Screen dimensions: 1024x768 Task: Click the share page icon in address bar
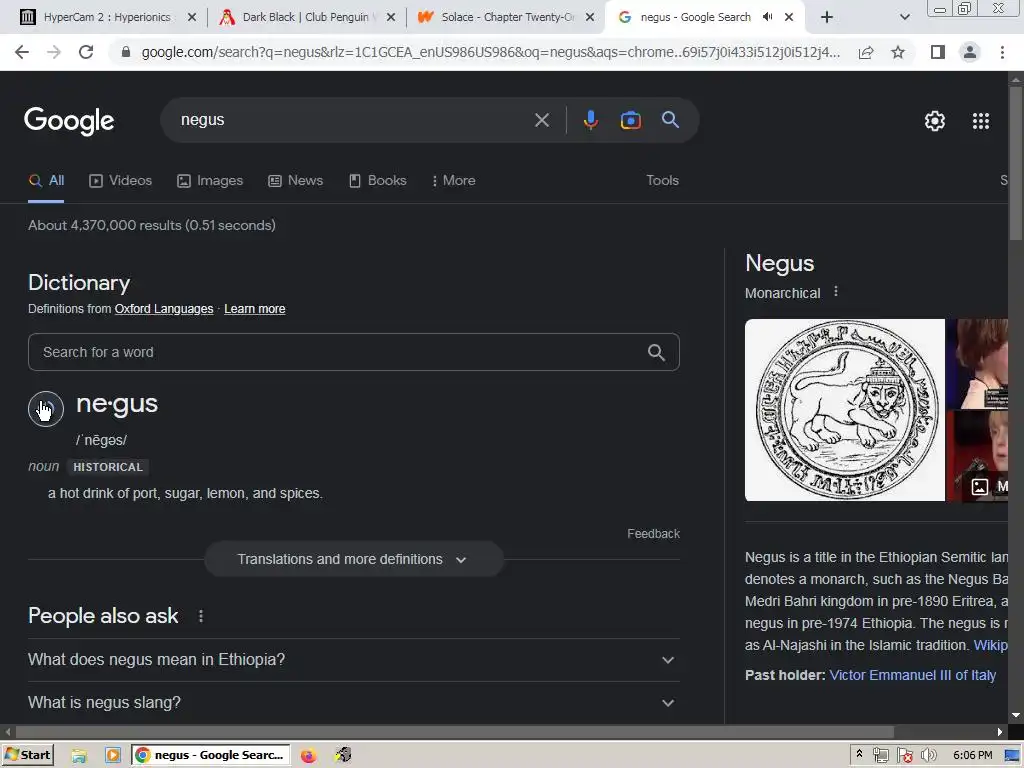pos(866,52)
